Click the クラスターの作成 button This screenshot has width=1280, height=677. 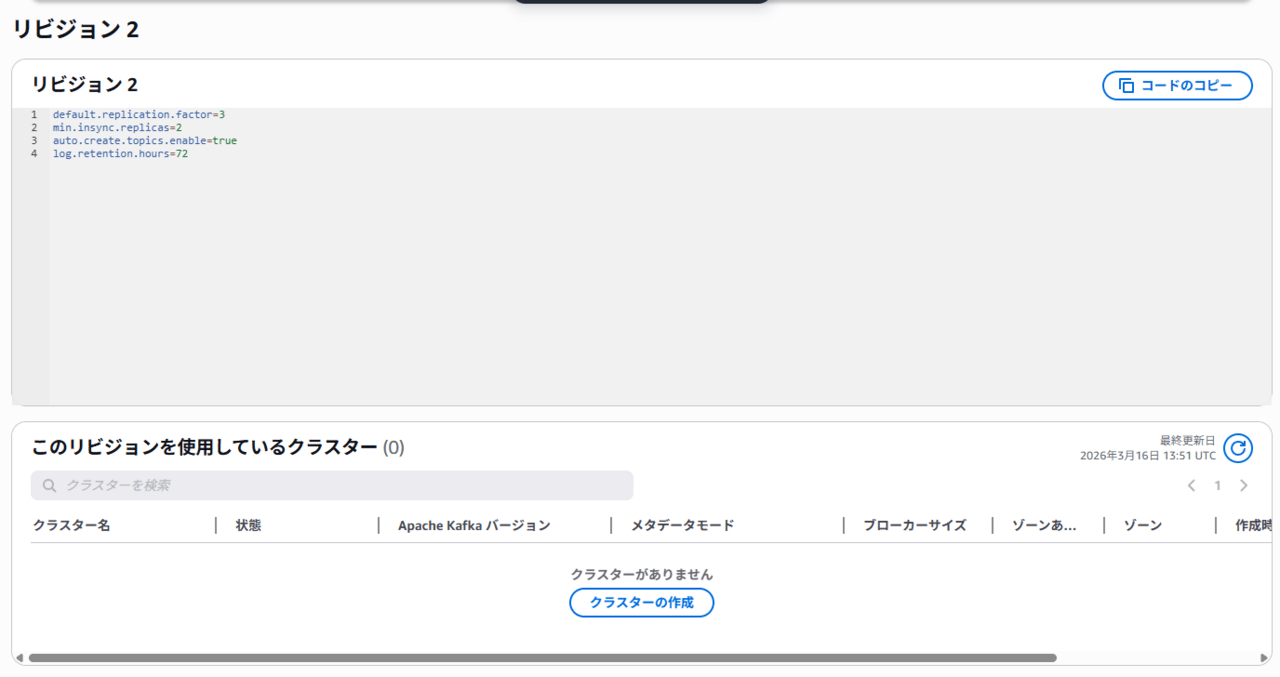(641, 603)
